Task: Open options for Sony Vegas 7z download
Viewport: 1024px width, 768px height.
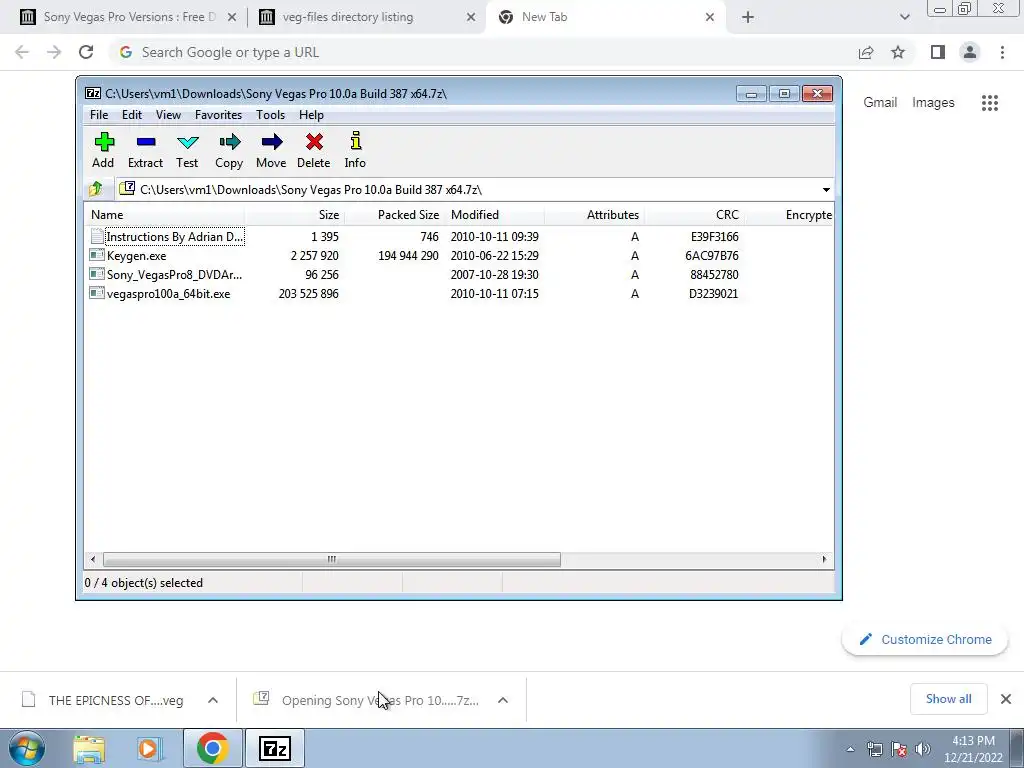Action: [x=503, y=700]
